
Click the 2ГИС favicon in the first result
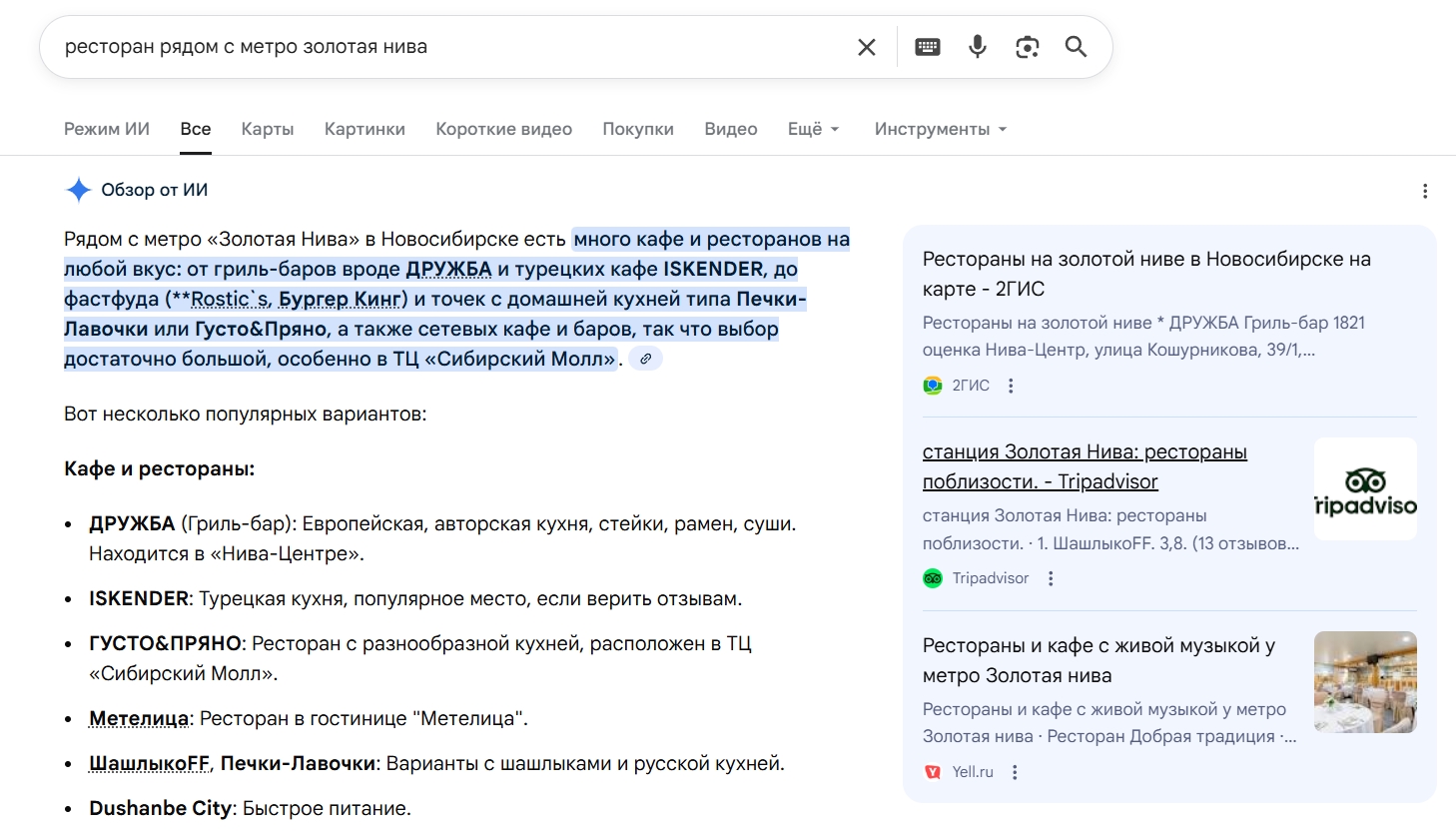coord(932,385)
